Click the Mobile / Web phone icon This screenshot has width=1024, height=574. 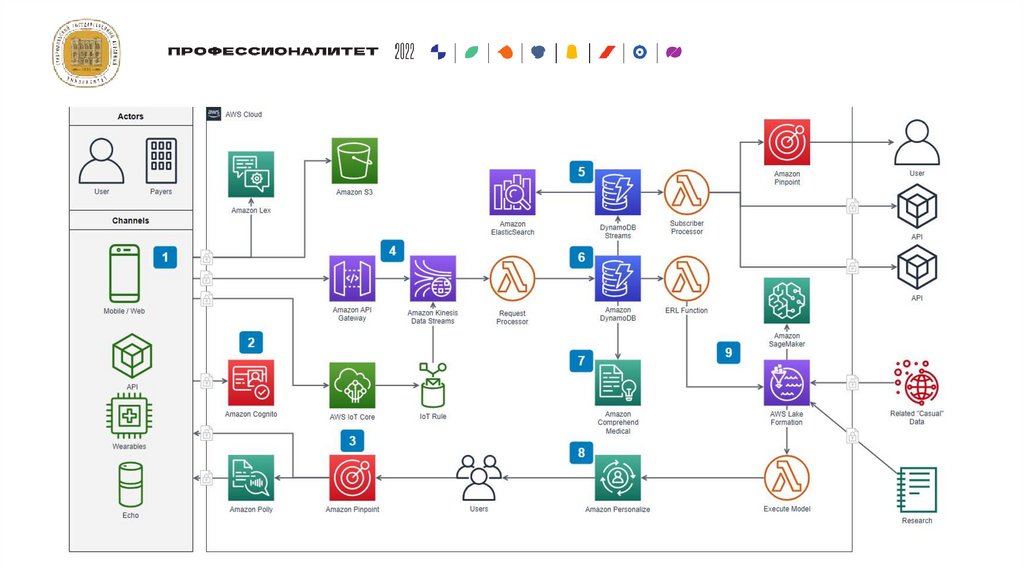coord(124,274)
